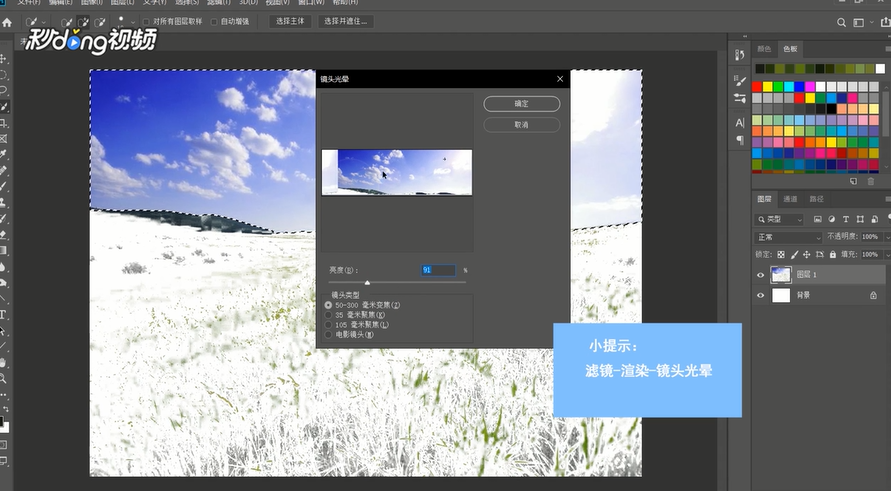Image resolution: width=891 pixels, height=491 pixels.
Task: Switch to 路径 tab
Action: point(817,199)
